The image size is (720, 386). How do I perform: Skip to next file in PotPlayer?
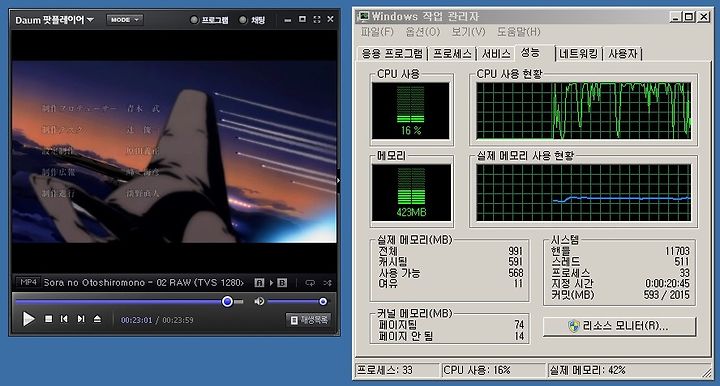[81, 319]
